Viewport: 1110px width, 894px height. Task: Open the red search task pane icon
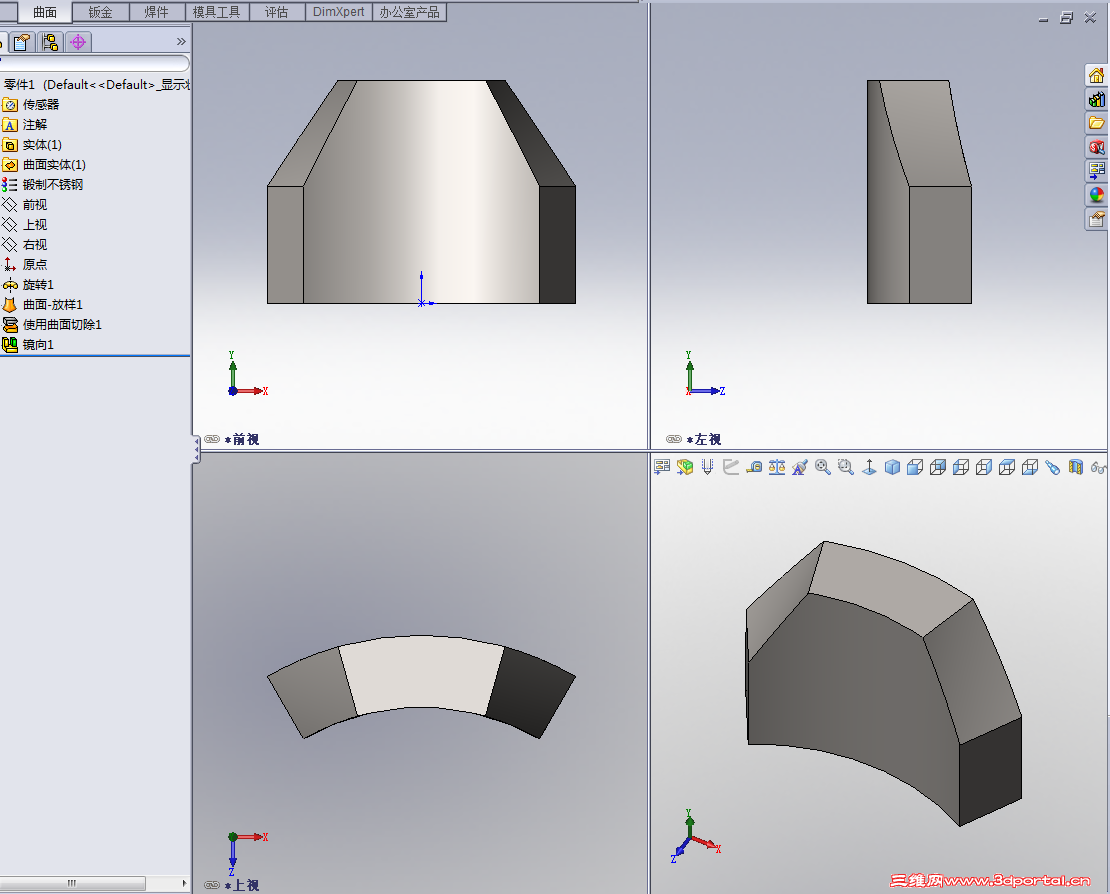[x=1097, y=147]
